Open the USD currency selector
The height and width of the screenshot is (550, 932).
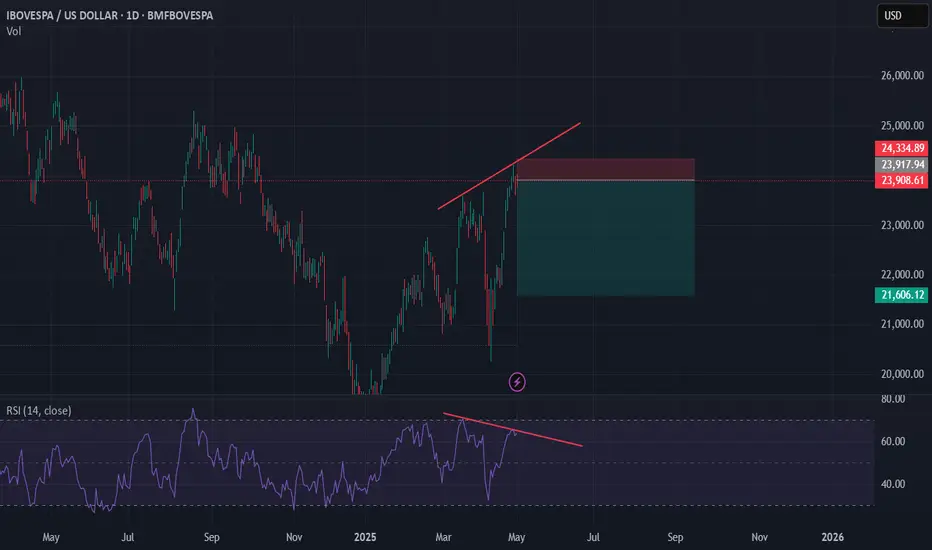(902, 15)
